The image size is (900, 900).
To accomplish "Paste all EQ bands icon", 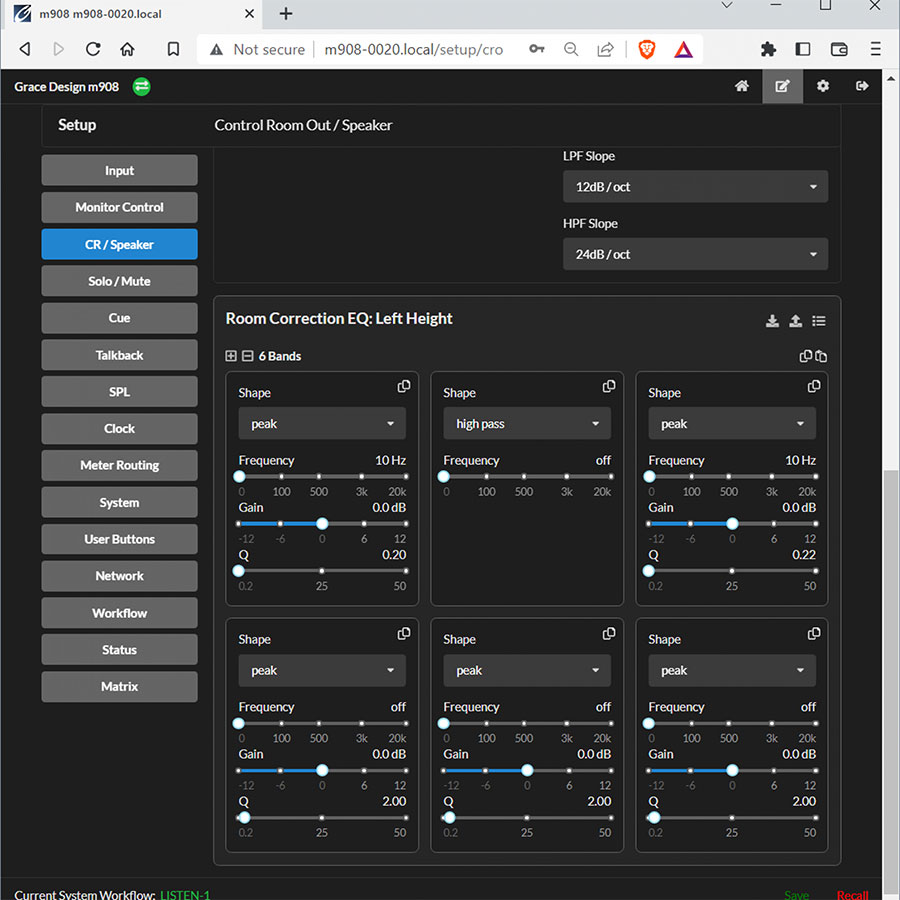I will pos(821,356).
